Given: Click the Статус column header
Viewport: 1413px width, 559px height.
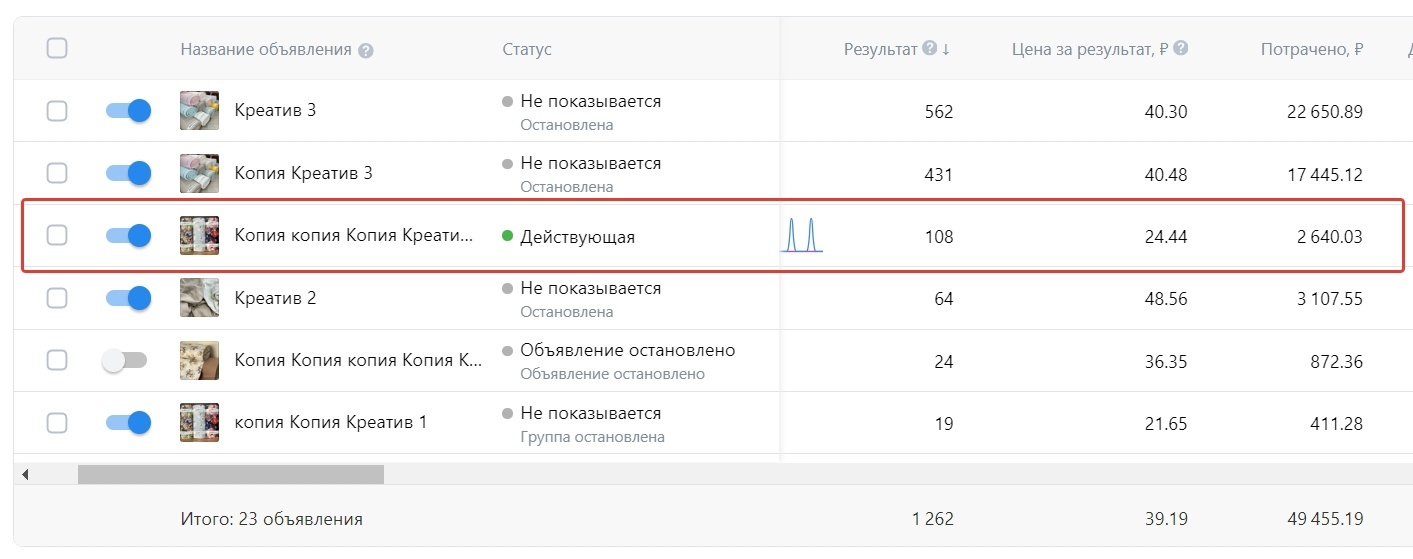Looking at the screenshot, I should pos(527,50).
